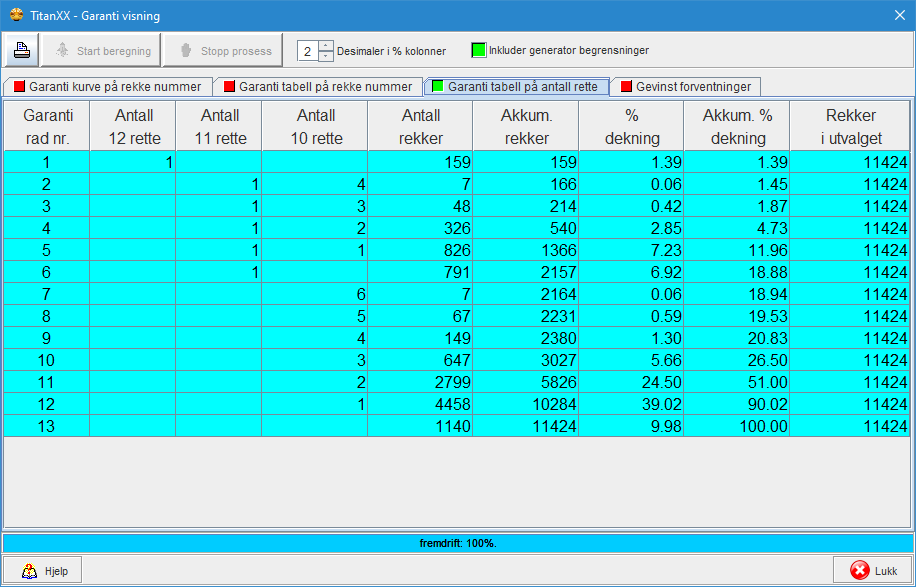Screen dimensions: 916x587
Task: Click Akkum. rekker value 2164
Action: coord(526,294)
